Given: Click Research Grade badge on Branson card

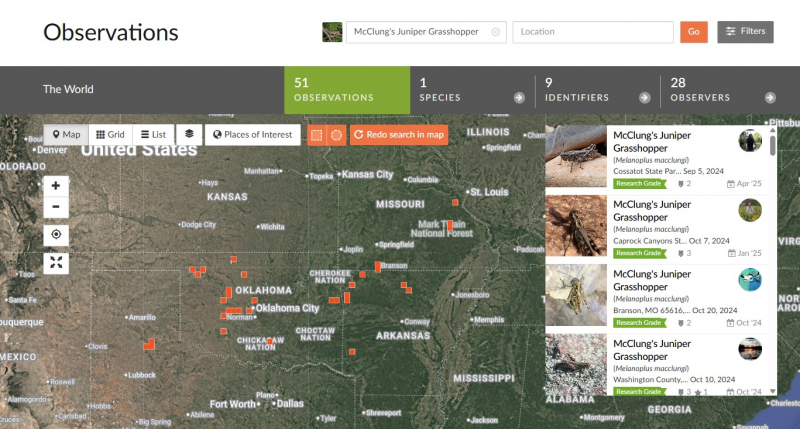Looking at the screenshot, I should click(x=640, y=322).
